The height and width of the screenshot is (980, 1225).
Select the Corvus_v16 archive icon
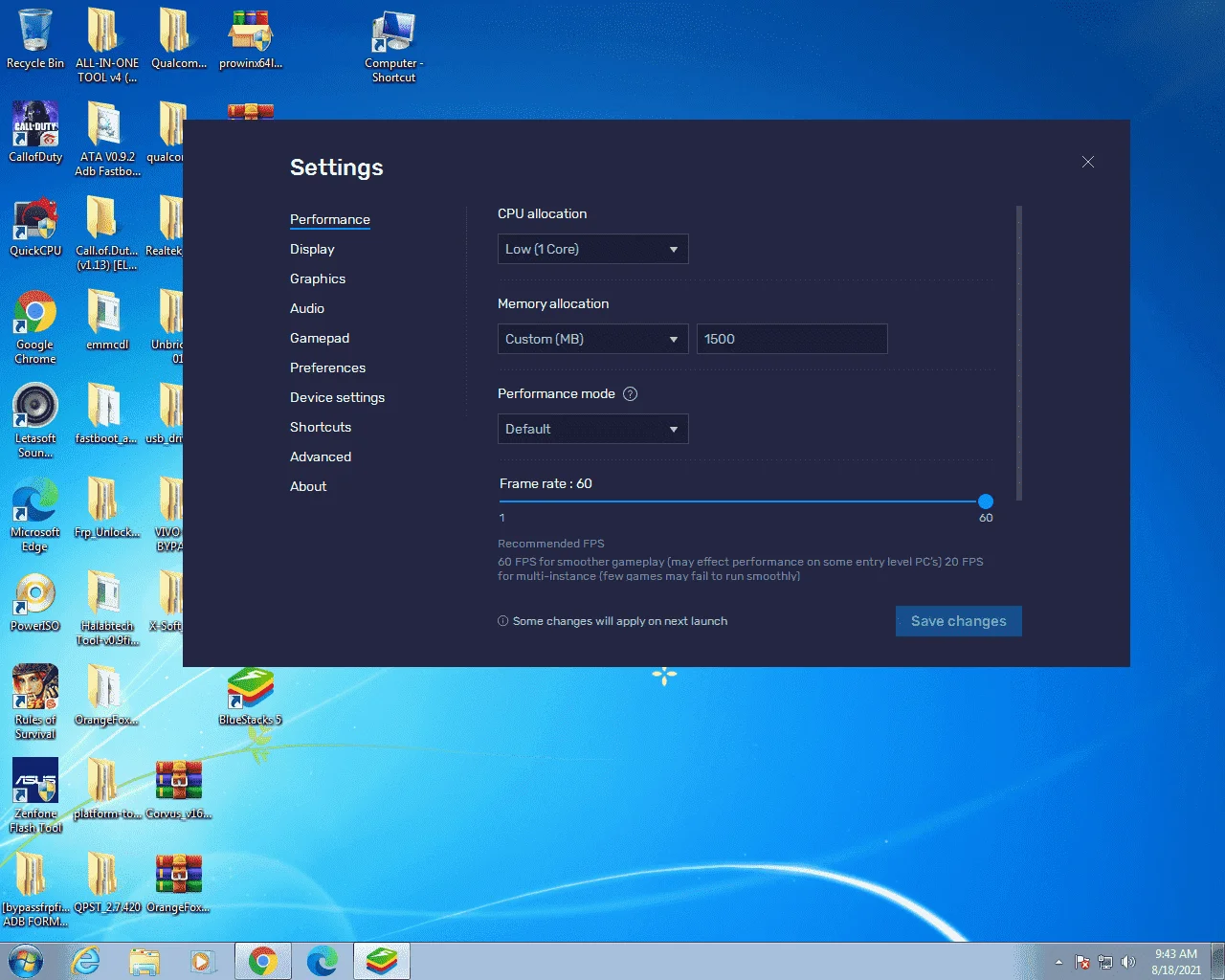tap(179, 789)
